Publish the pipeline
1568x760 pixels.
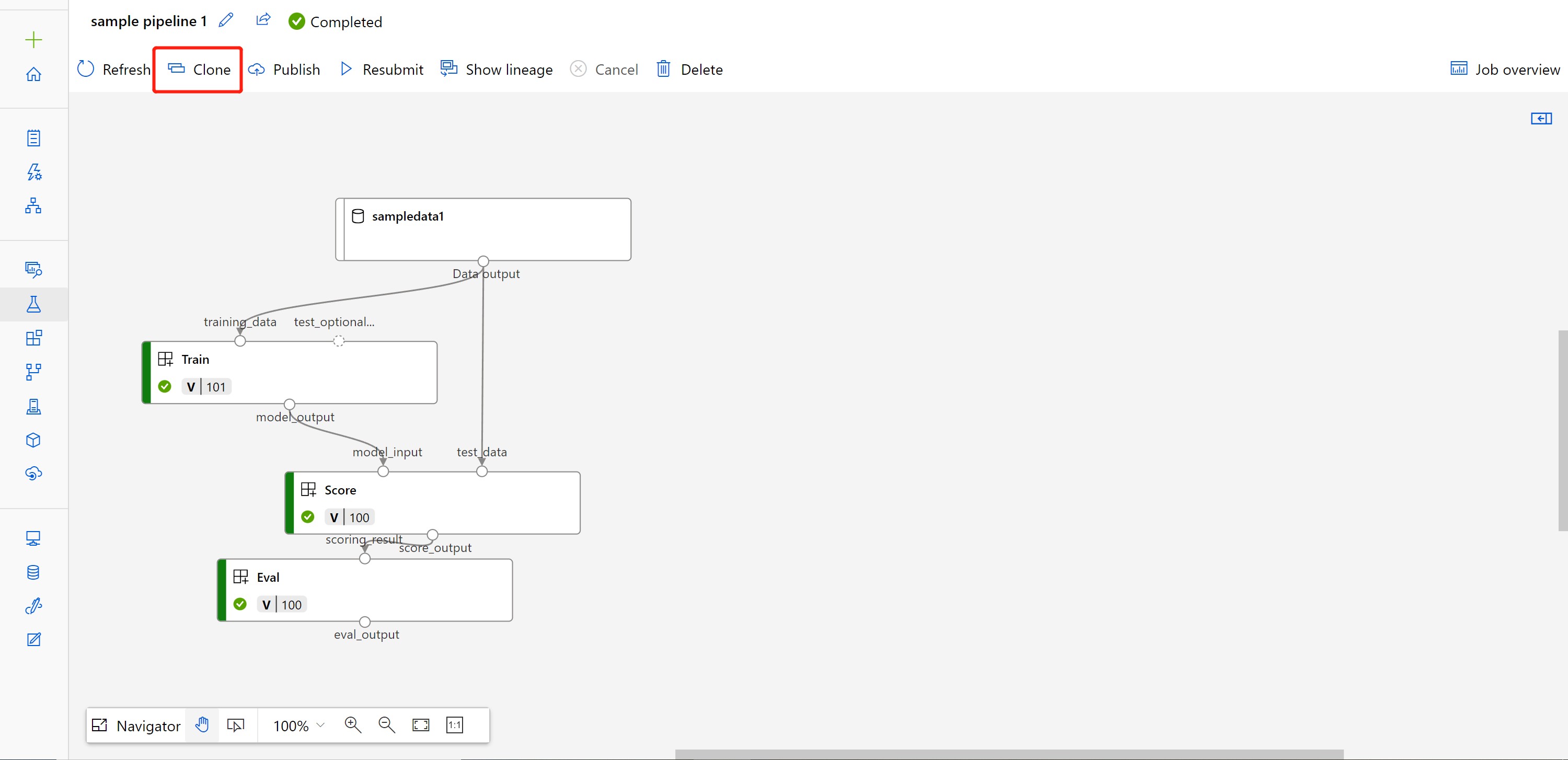tap(284, 70)
